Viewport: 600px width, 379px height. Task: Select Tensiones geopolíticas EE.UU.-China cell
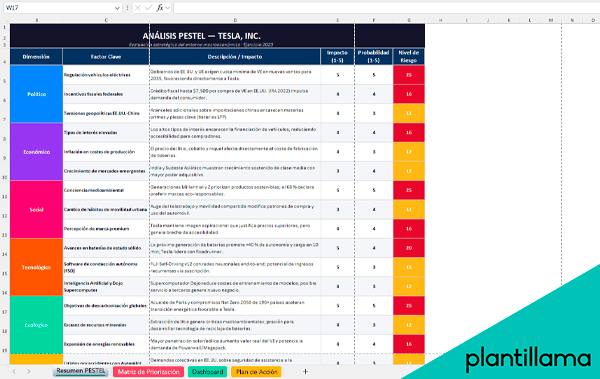tap(106, 113)
